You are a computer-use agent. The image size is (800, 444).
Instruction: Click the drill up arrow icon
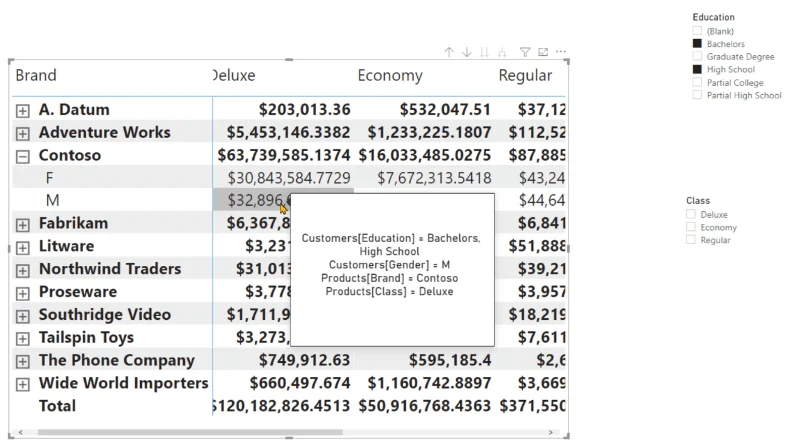[449, 52]
